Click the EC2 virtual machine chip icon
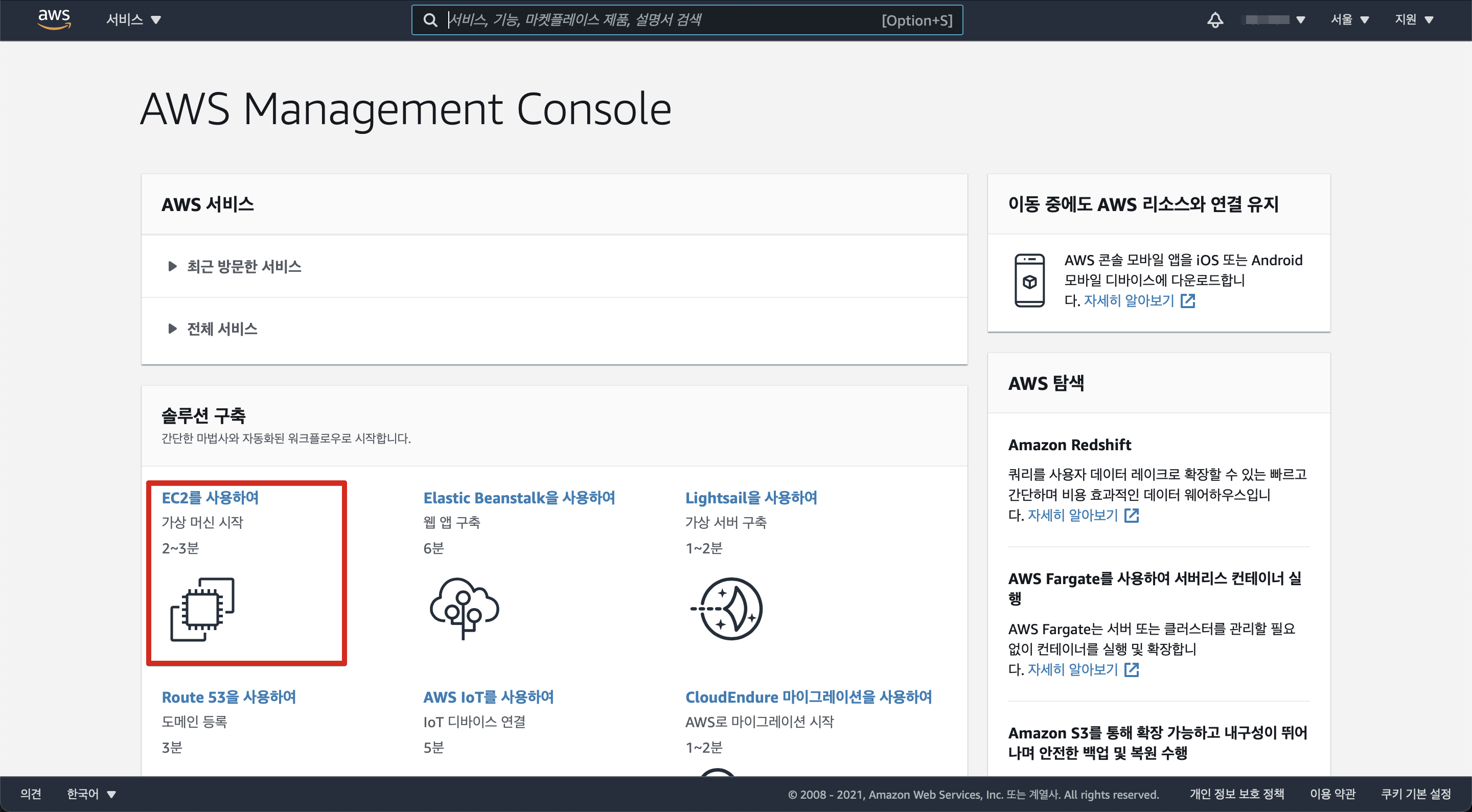 pos(202,609)
